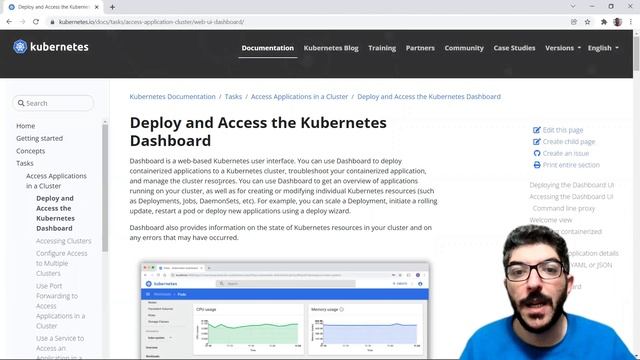Click the Tasks breadcrumb link
Screen dimensions: 640x360
point(233,97)
